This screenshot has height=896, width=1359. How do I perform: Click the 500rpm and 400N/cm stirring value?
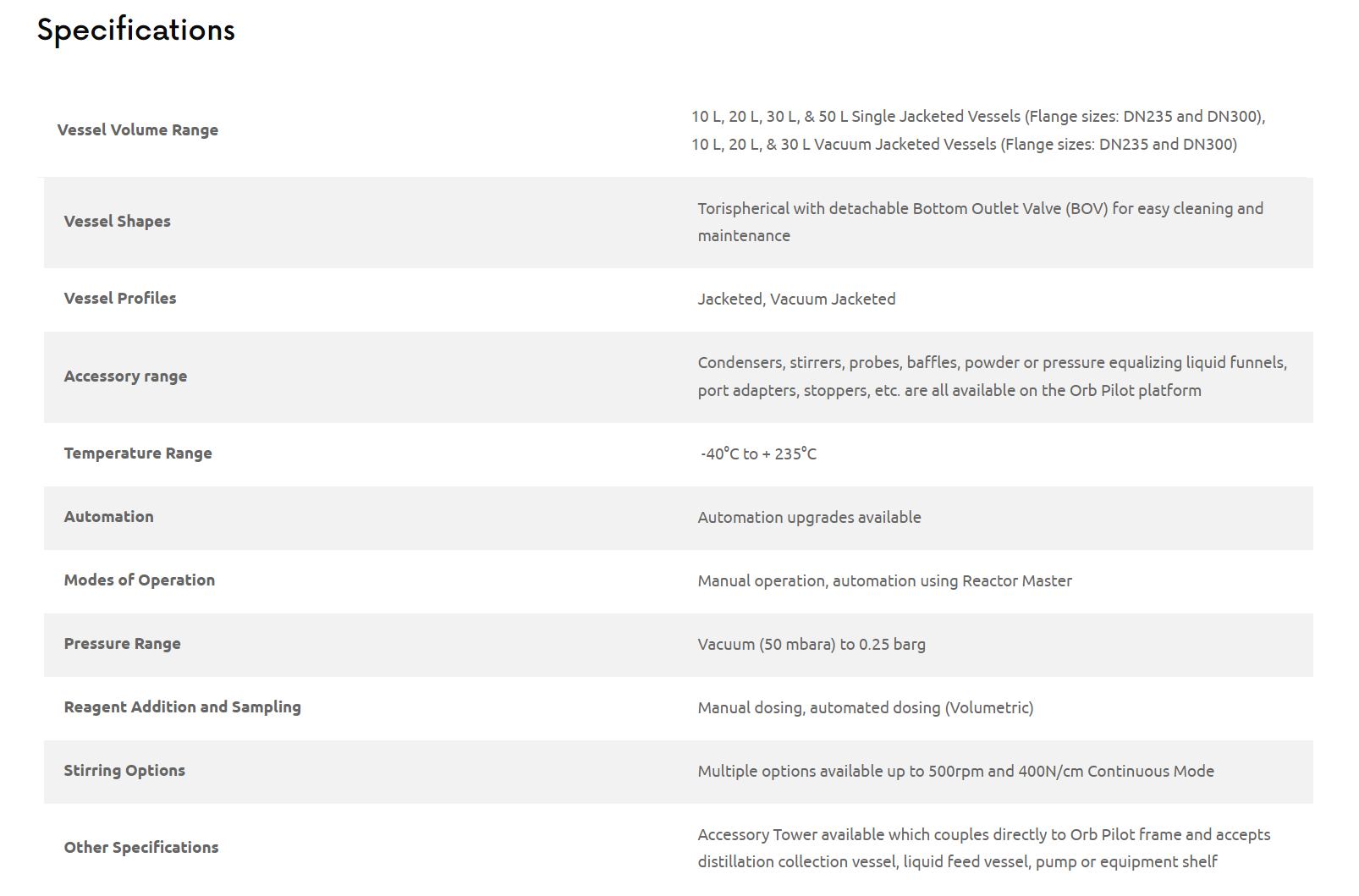955,772
